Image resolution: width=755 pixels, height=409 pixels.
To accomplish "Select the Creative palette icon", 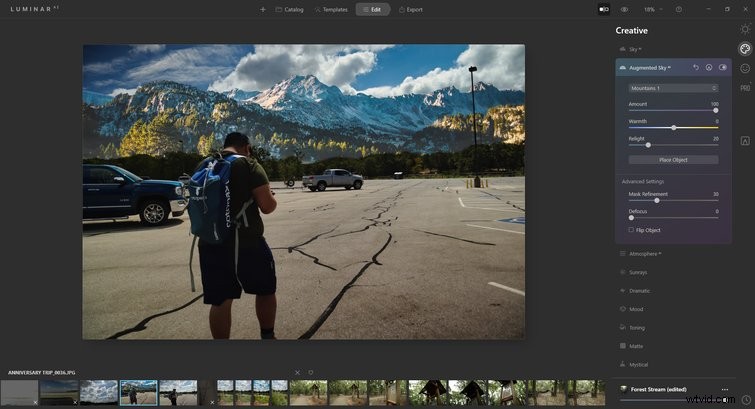I will [745, 49].
